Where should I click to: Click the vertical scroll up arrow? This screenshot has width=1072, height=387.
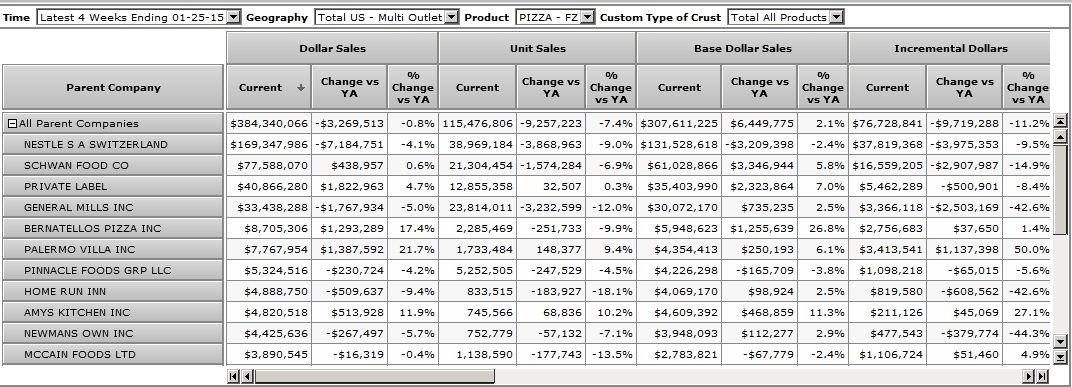coord(1060,137)
